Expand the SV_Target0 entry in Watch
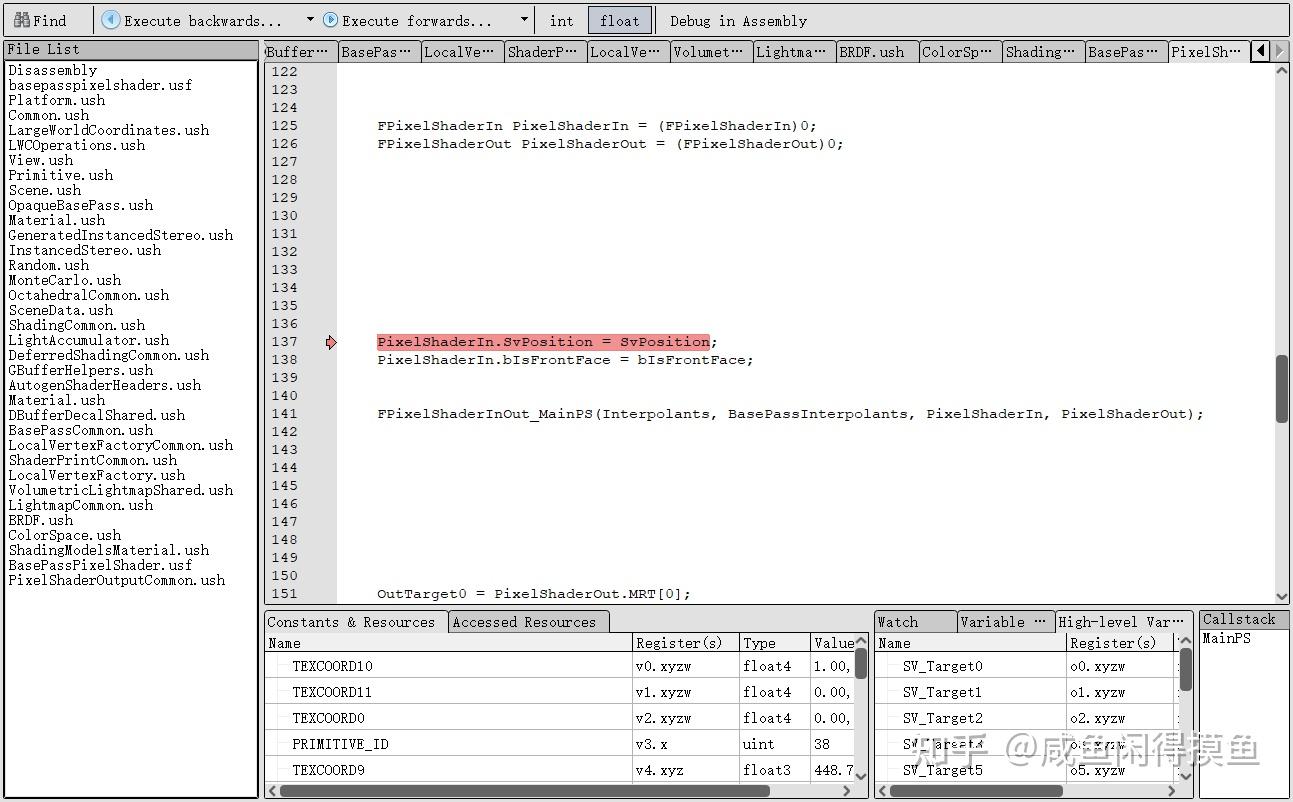Screen dimensions: 1293x802 coord(889,666)
